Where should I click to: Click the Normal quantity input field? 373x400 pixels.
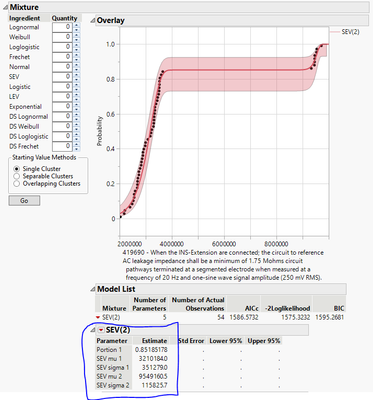(x=62, y=67)
